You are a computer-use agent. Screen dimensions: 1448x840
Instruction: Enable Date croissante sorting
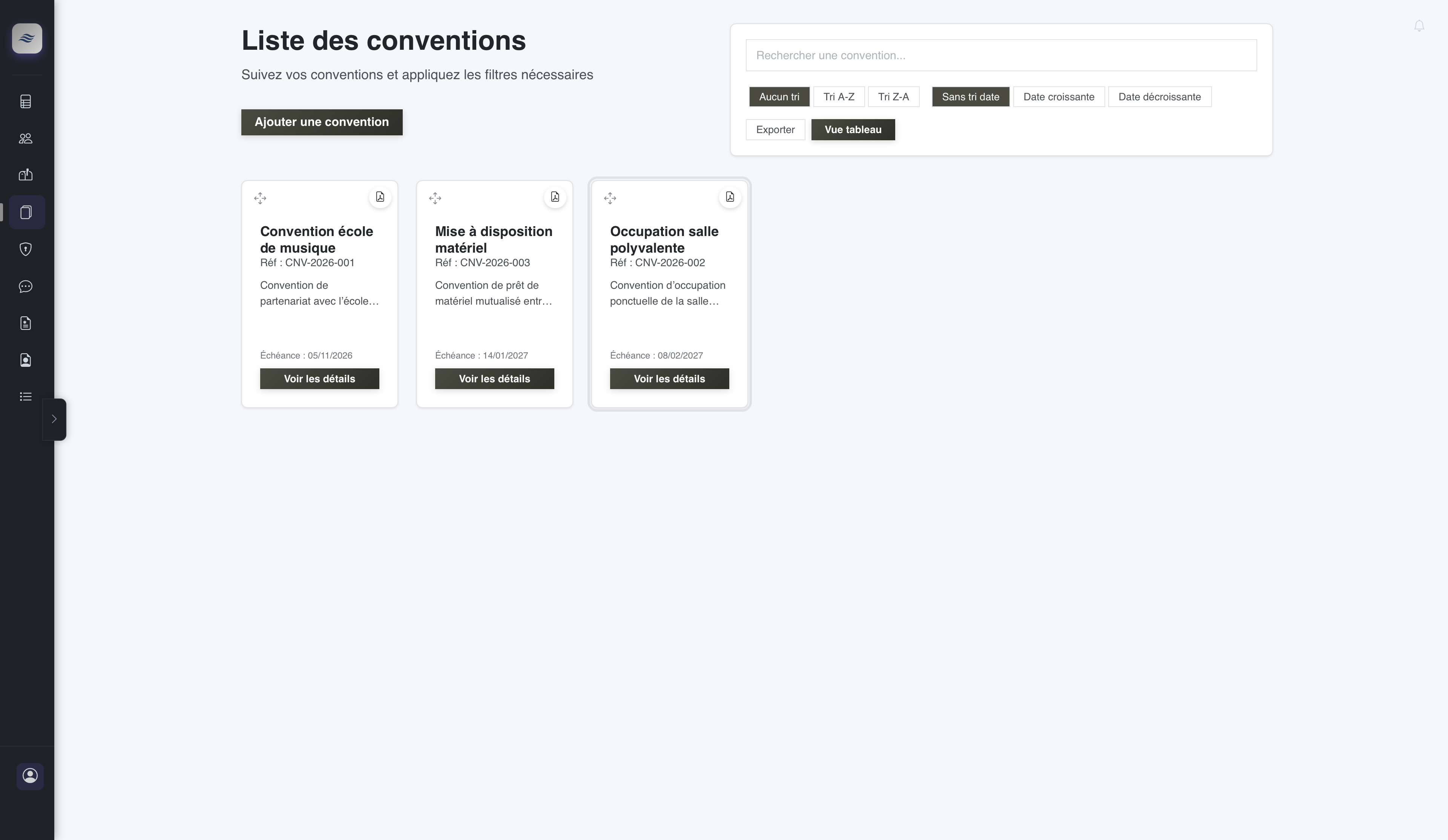tap(1058, 97)
